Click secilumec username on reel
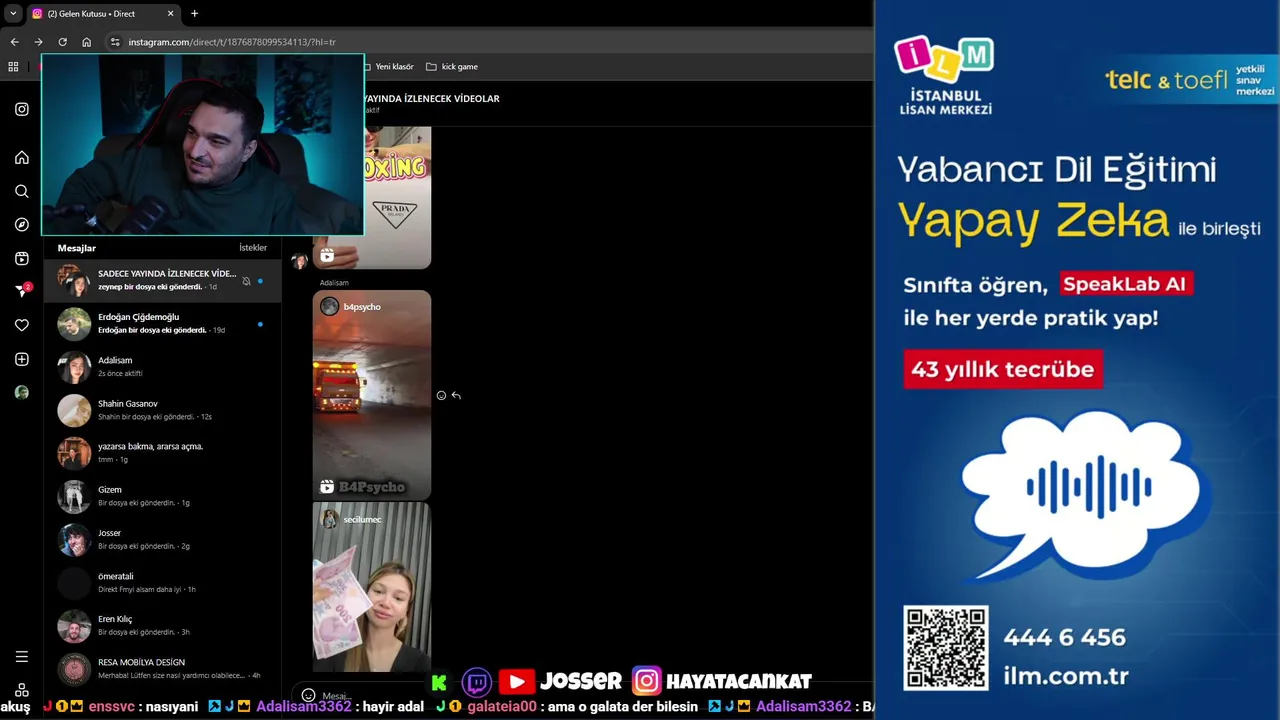 [363, 520]
